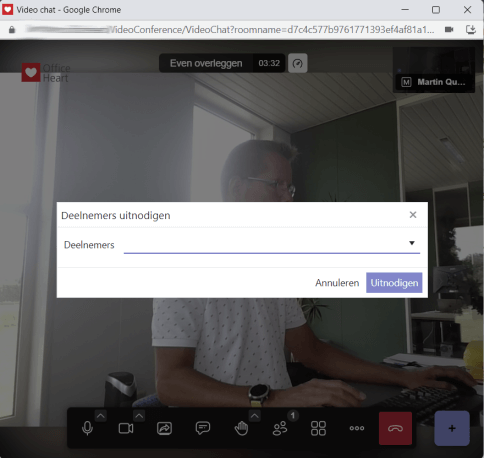Image resolution: width=484 pixels, height=458 pixels.
Task: Click the Annuleren button
Action: (337, 283)
